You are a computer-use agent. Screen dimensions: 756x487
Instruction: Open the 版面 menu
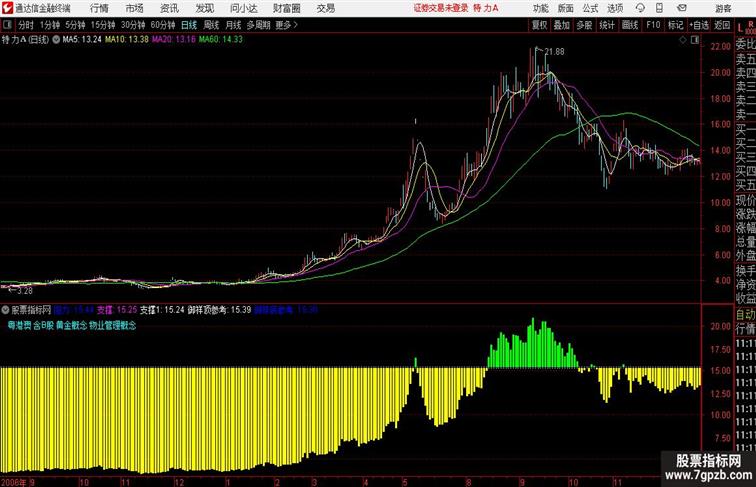click(566, 8)
